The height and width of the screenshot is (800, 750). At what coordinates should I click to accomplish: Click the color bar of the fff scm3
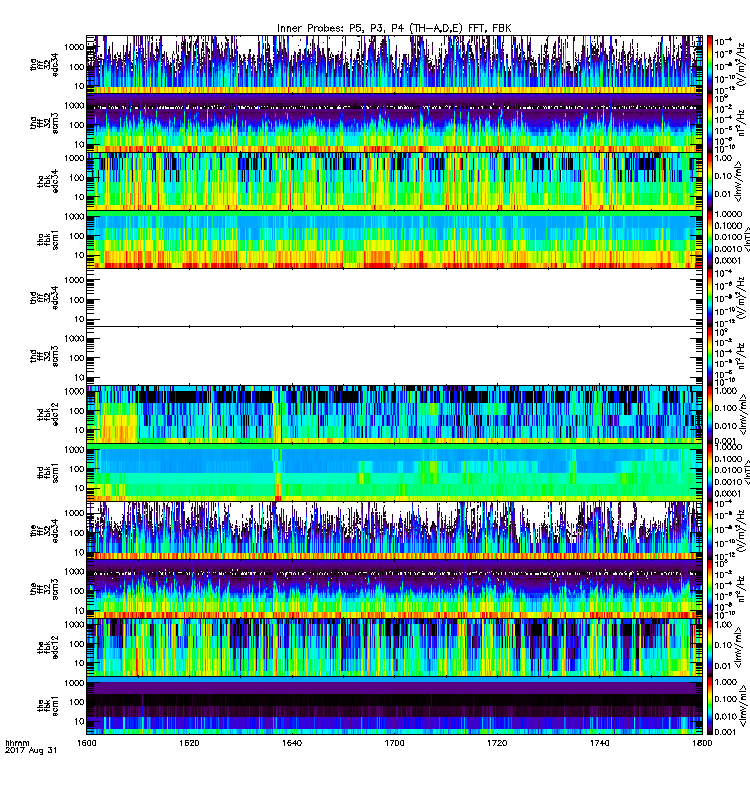pos(710,589)
